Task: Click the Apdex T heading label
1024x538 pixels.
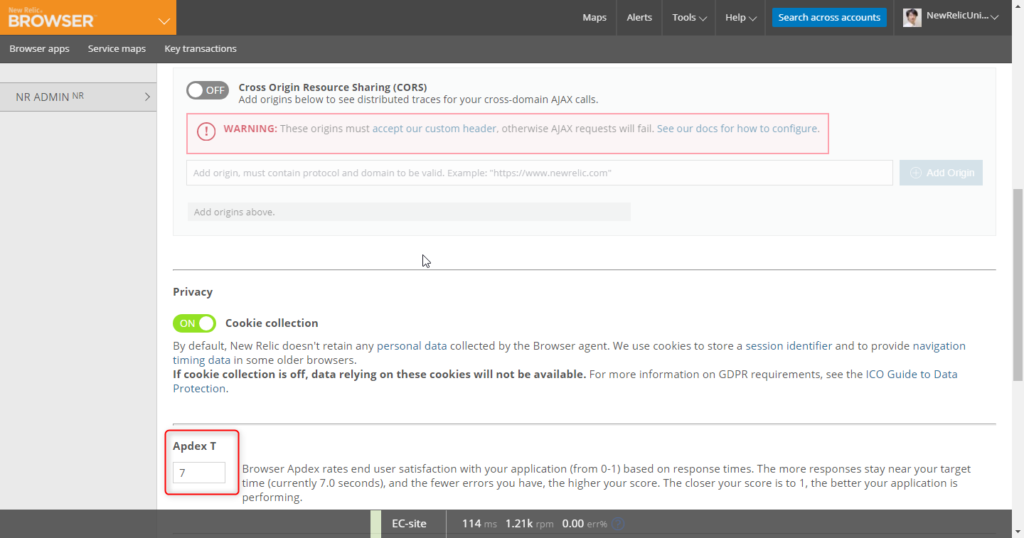Action: click(194, 446)
